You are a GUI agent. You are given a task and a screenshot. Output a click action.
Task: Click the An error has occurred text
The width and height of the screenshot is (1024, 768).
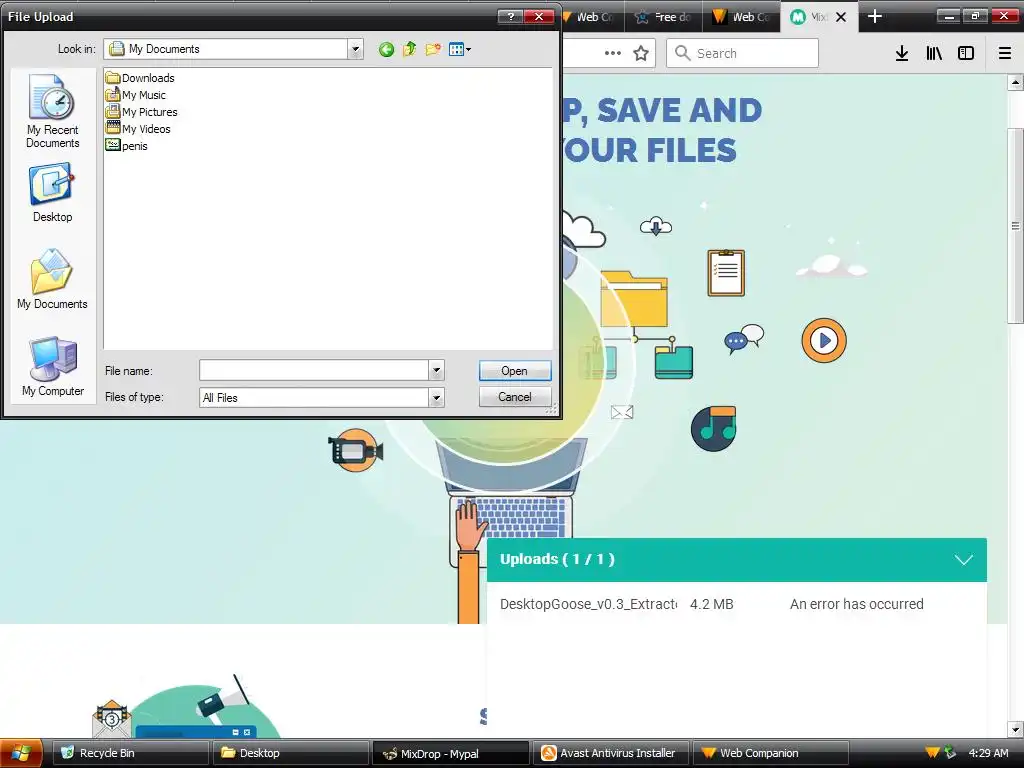[x=856, y=604]
